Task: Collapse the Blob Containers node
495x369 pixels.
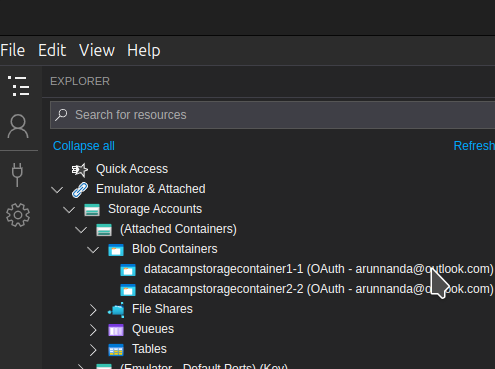Action: pyautogui.click(x=93, y=250)
